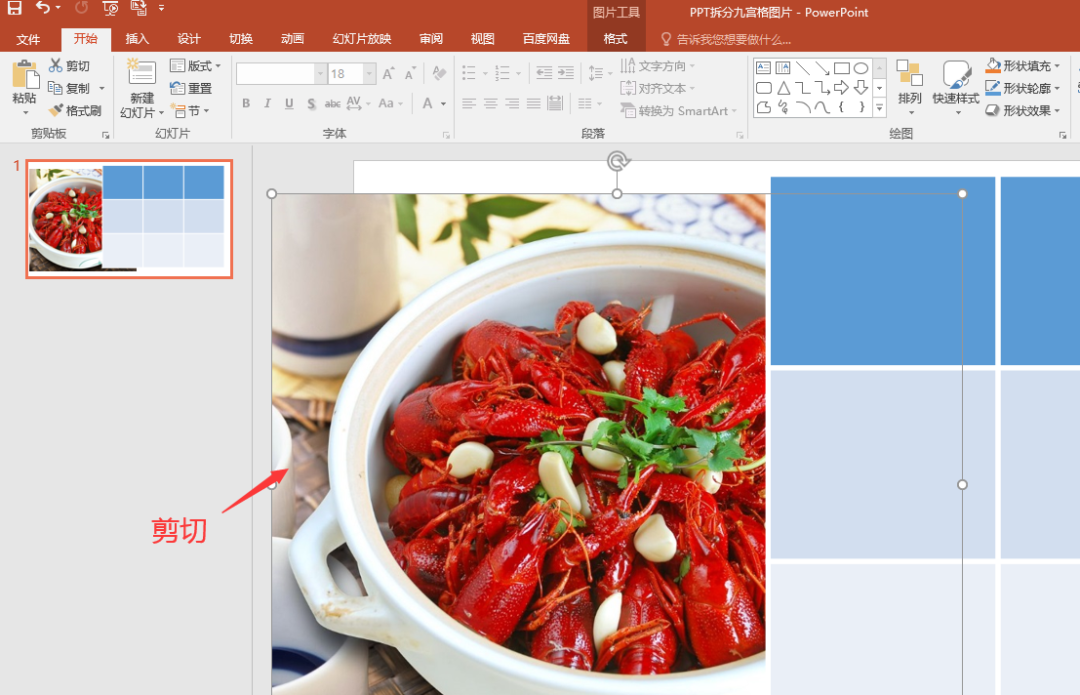Increase font size icon
The height and width of the screenshot is (695, 1080).
[388, 74]
